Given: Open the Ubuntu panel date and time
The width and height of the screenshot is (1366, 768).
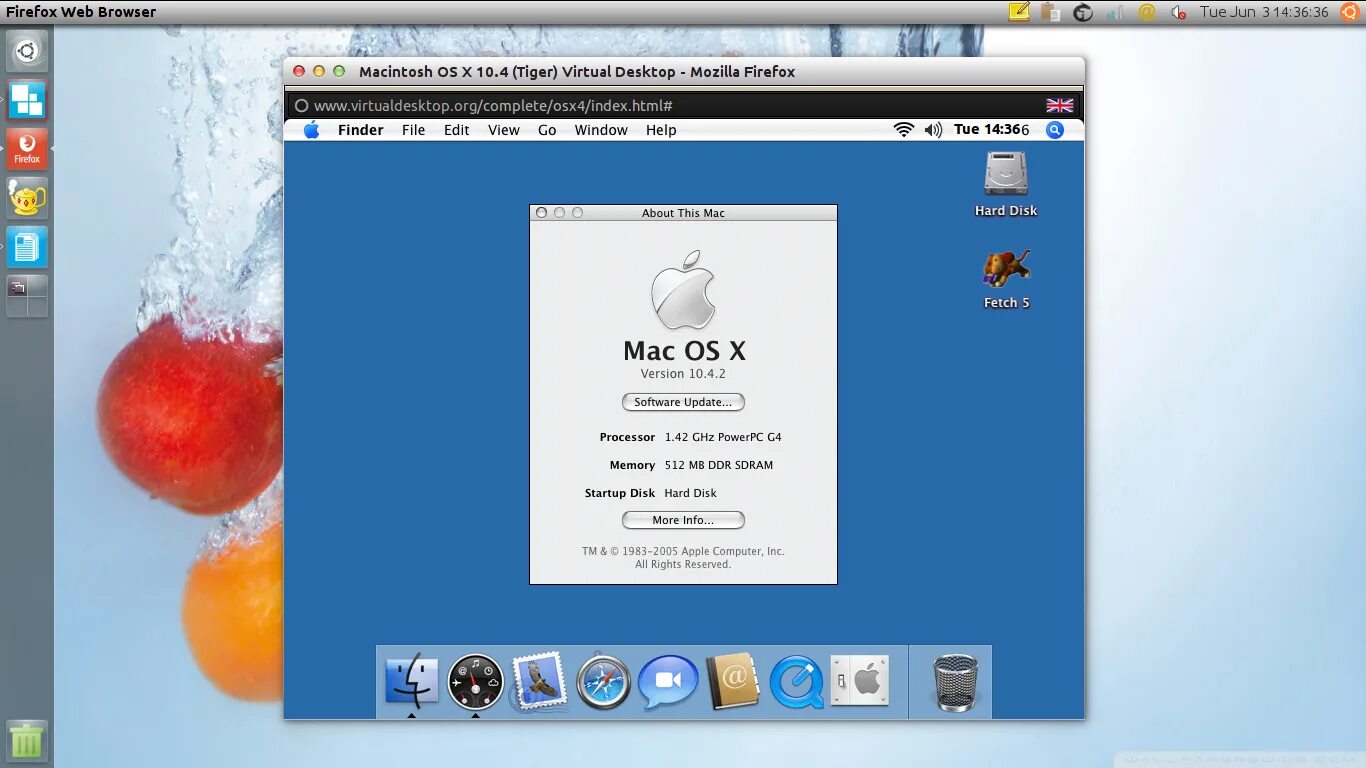Looking at the screenshot, I should (1264, 12).
